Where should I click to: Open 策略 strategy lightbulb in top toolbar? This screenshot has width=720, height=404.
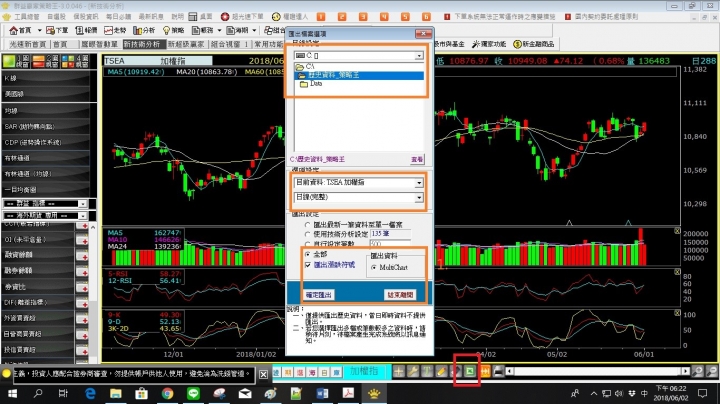(x=173, y=30)
